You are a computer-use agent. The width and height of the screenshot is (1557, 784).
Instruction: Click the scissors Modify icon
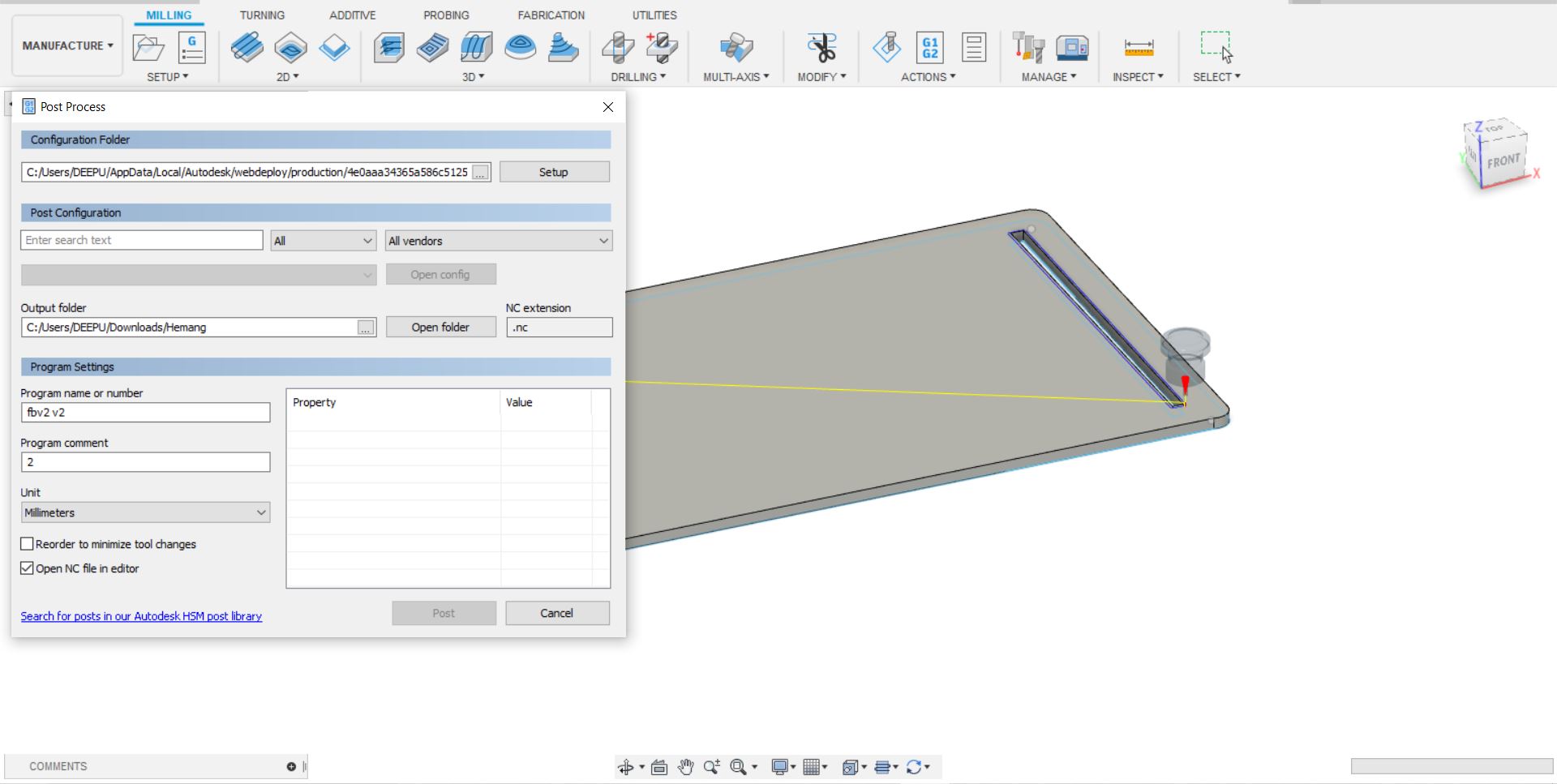822,48
